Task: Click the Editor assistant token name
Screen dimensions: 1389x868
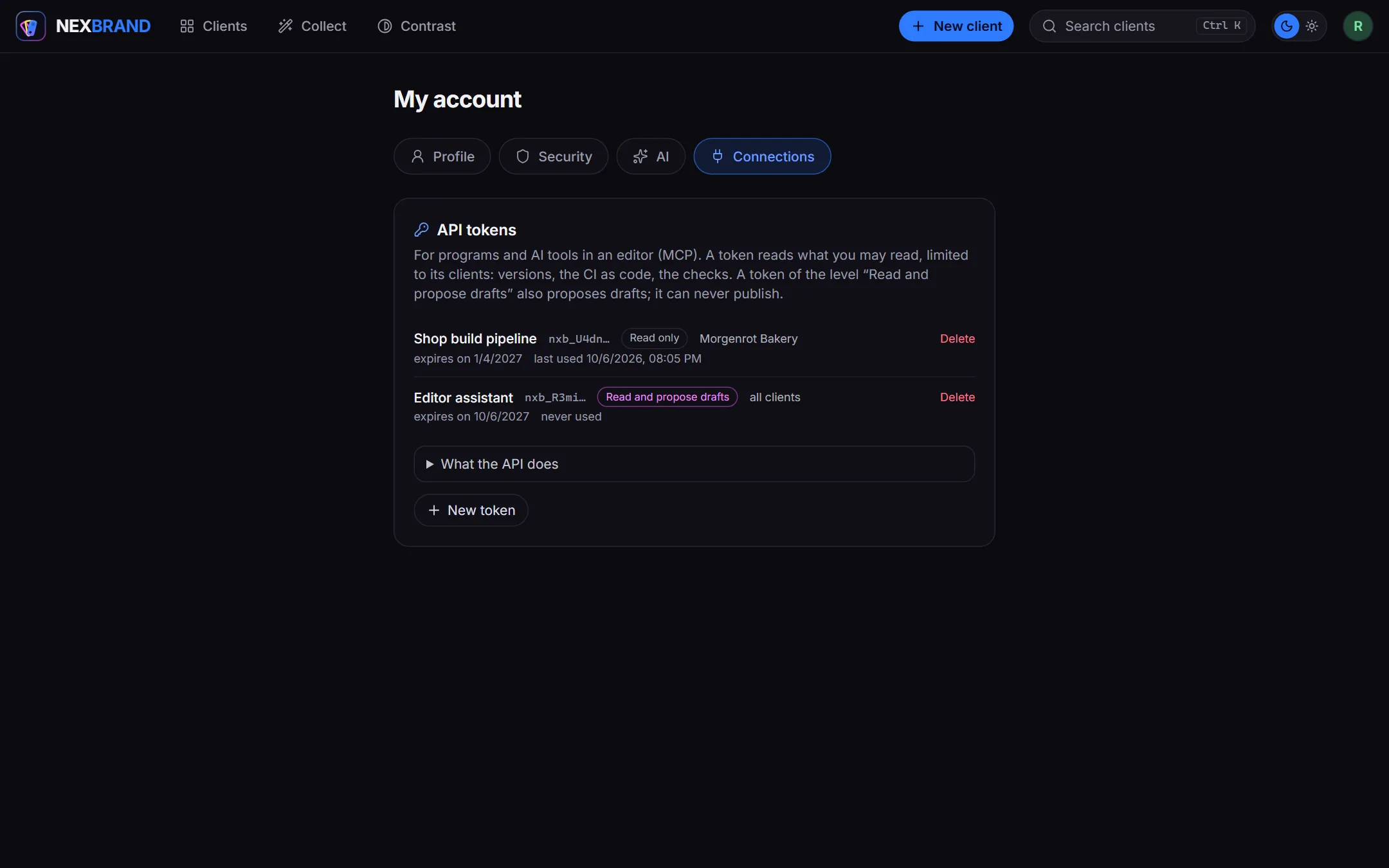Action: coord(464,398)
